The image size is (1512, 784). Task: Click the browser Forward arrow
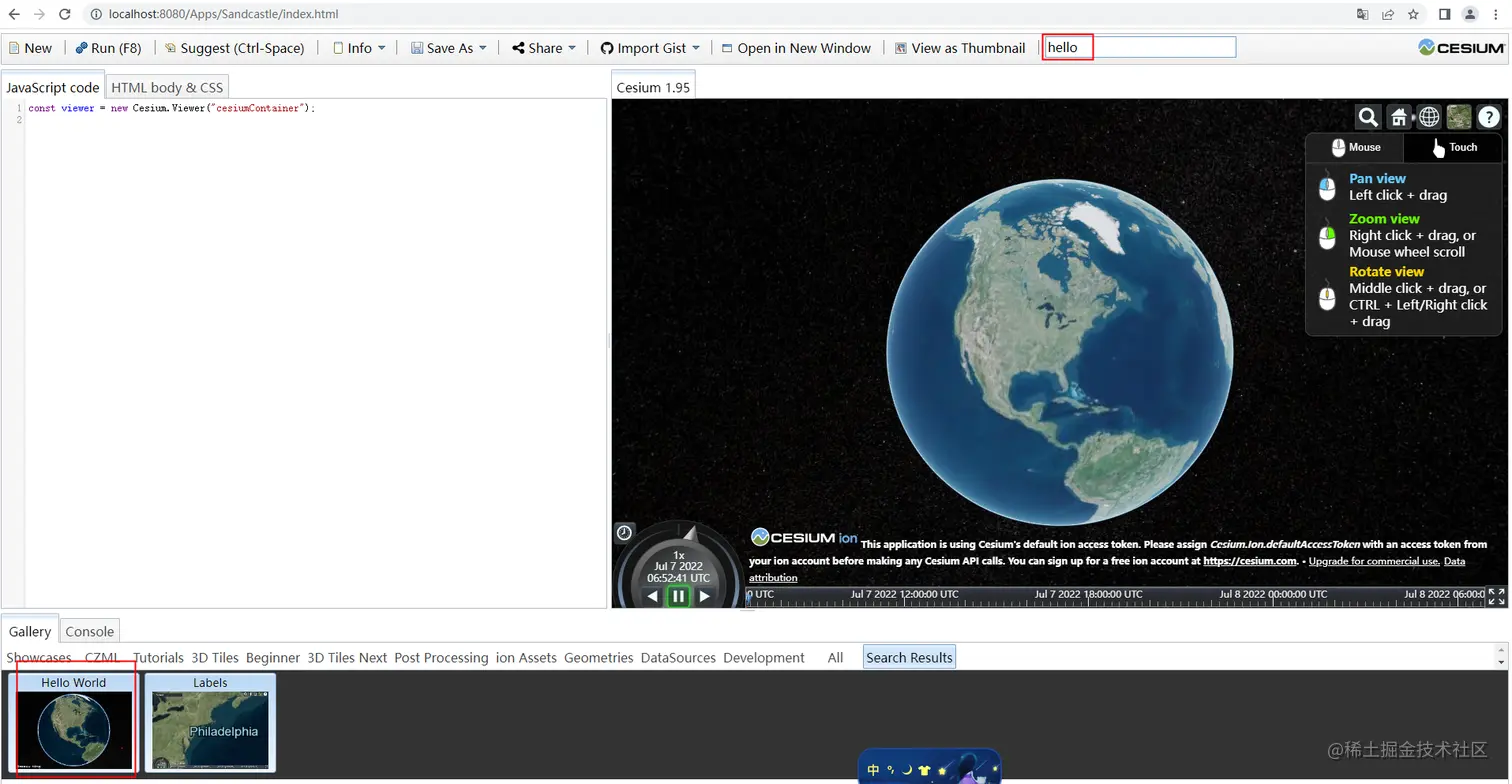pos(39,14)
